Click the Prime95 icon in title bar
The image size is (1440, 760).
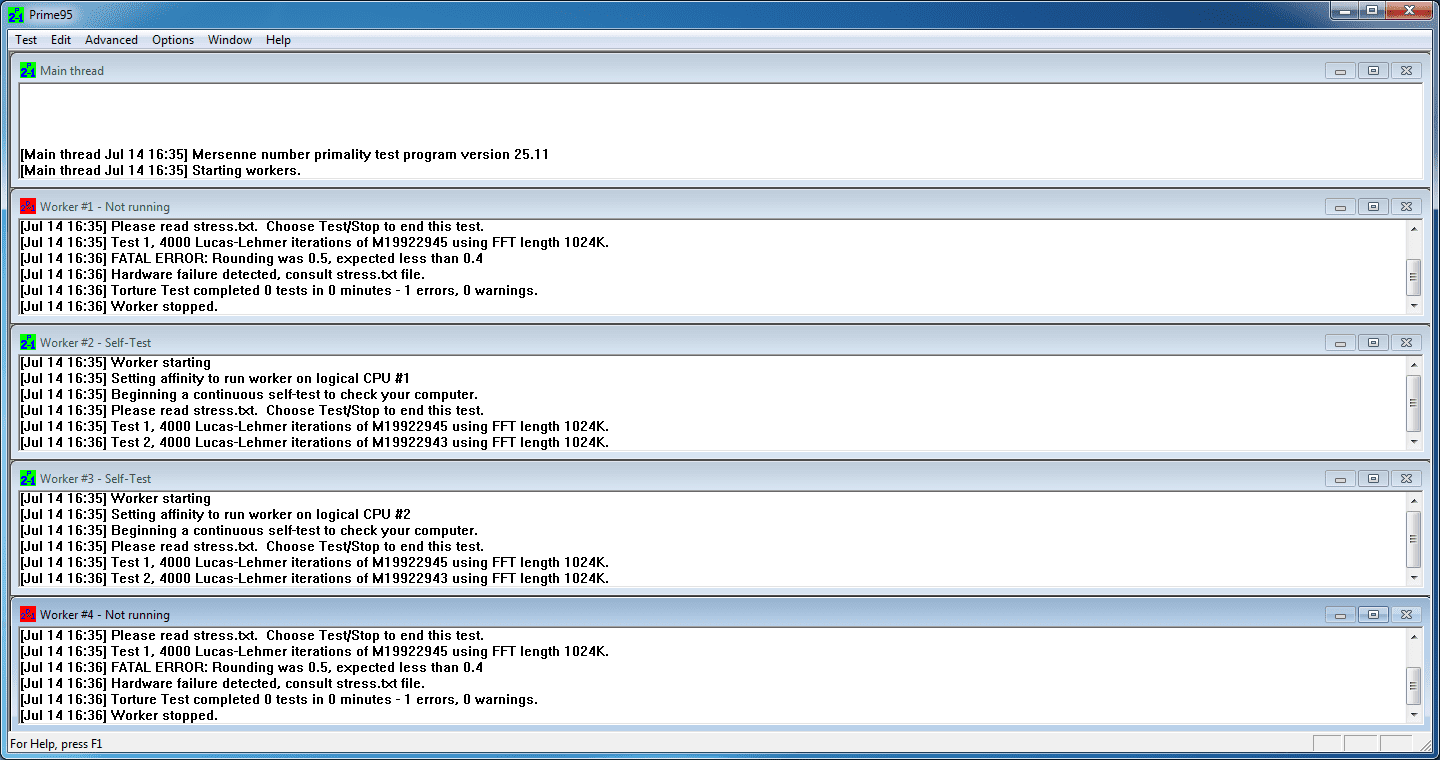tap(16, 13)
